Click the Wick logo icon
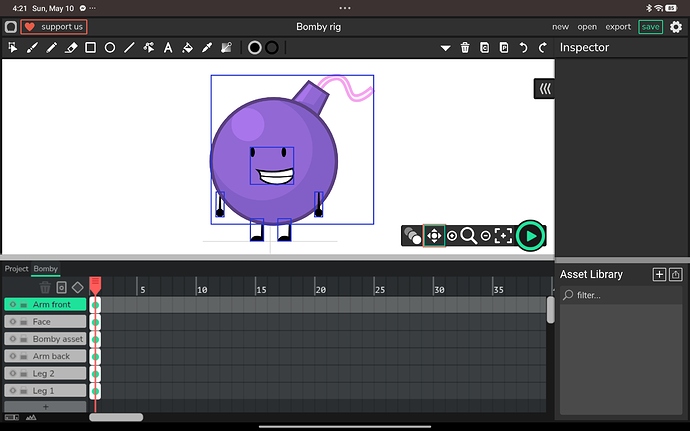690x431 pixels. click(x=11, y=27)
